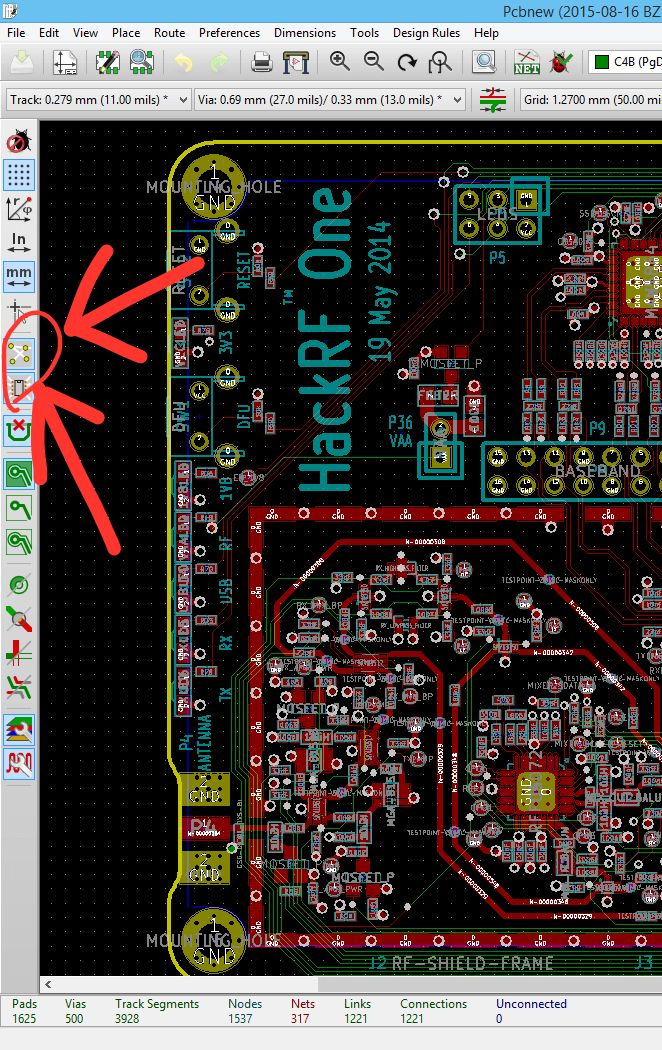Toggle tracks sketch mode
The height and width of the screenshot is (1050, 662).
click(x=19, y=653)
